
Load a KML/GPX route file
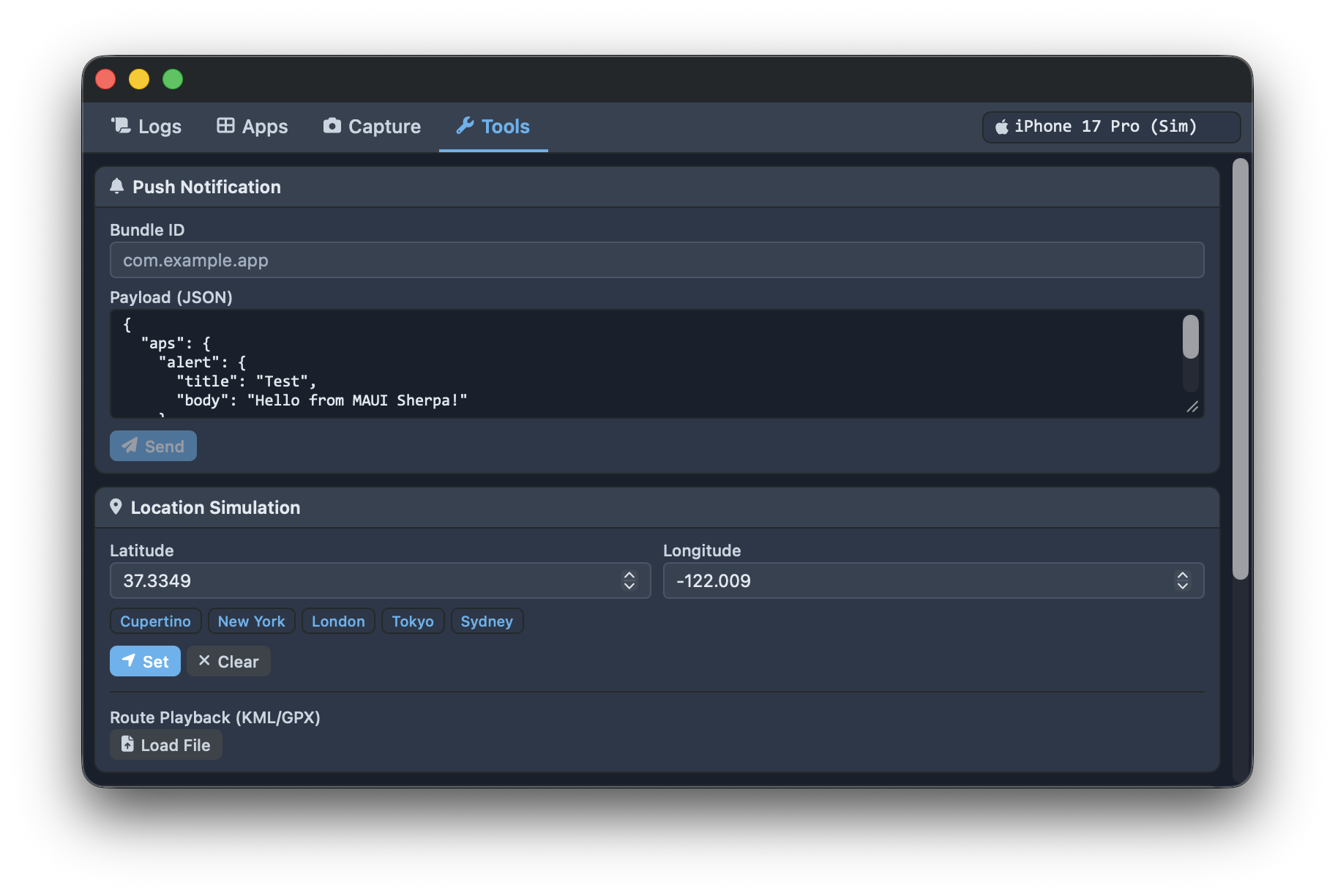pos(166,744)
